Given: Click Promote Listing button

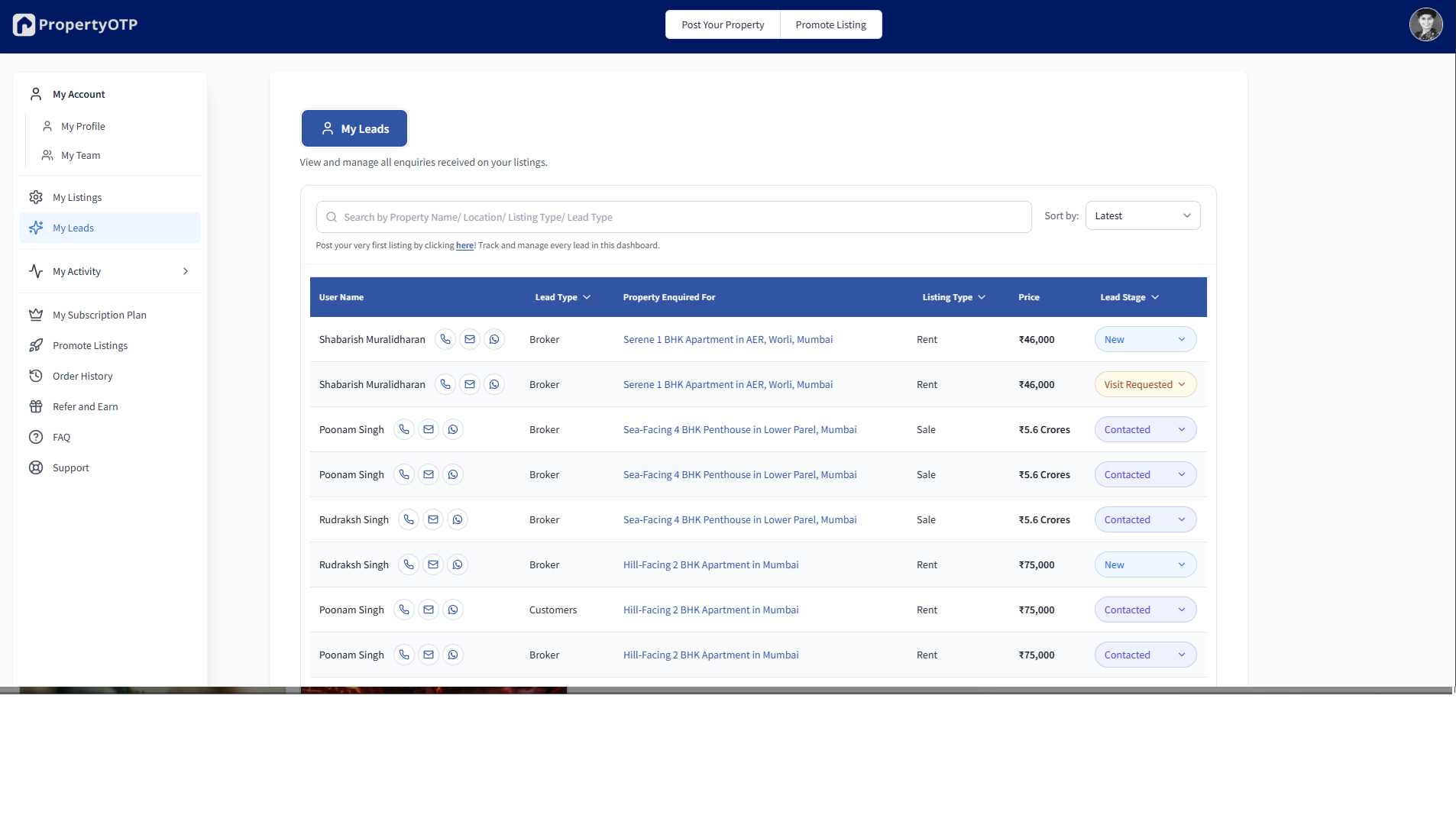Looking at the screenshot, I should click(830, 24).
